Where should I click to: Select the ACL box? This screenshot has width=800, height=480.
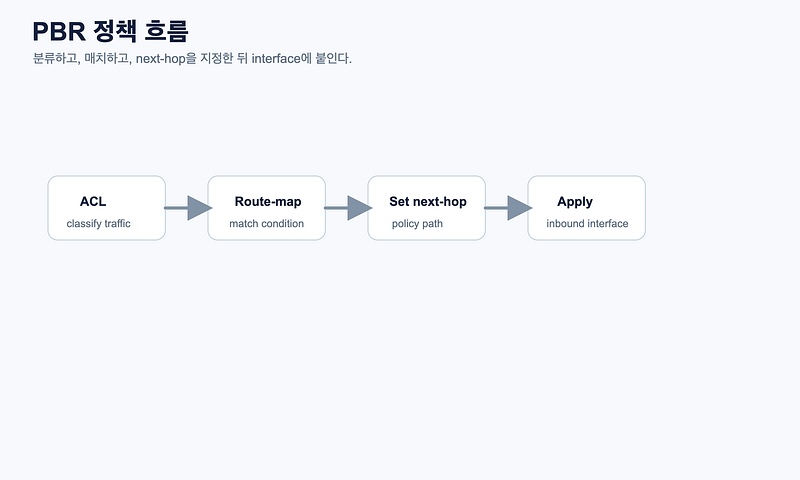tap(107, 208)
